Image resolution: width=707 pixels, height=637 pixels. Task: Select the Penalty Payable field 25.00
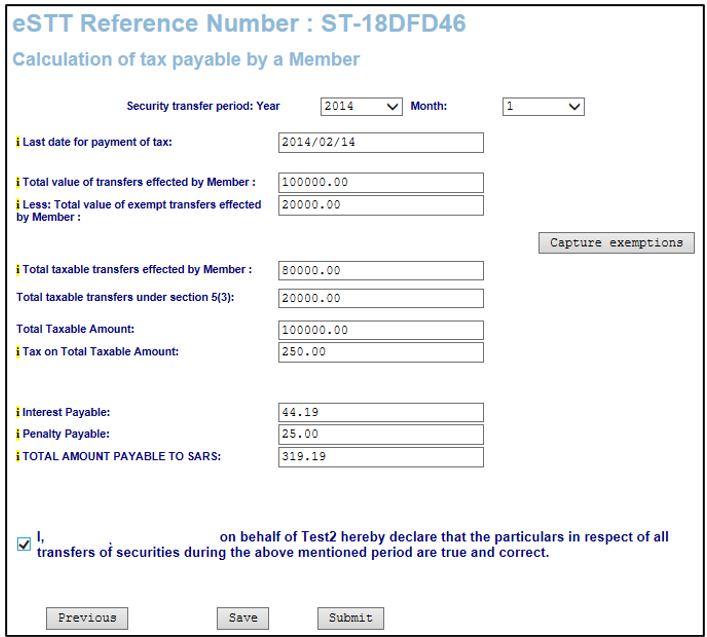381,434
